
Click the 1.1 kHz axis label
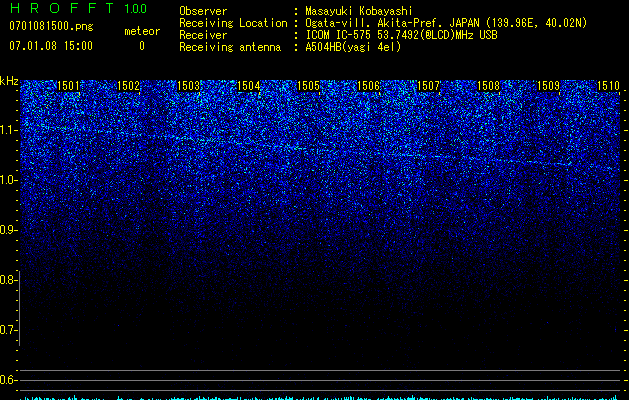point(8,130)
